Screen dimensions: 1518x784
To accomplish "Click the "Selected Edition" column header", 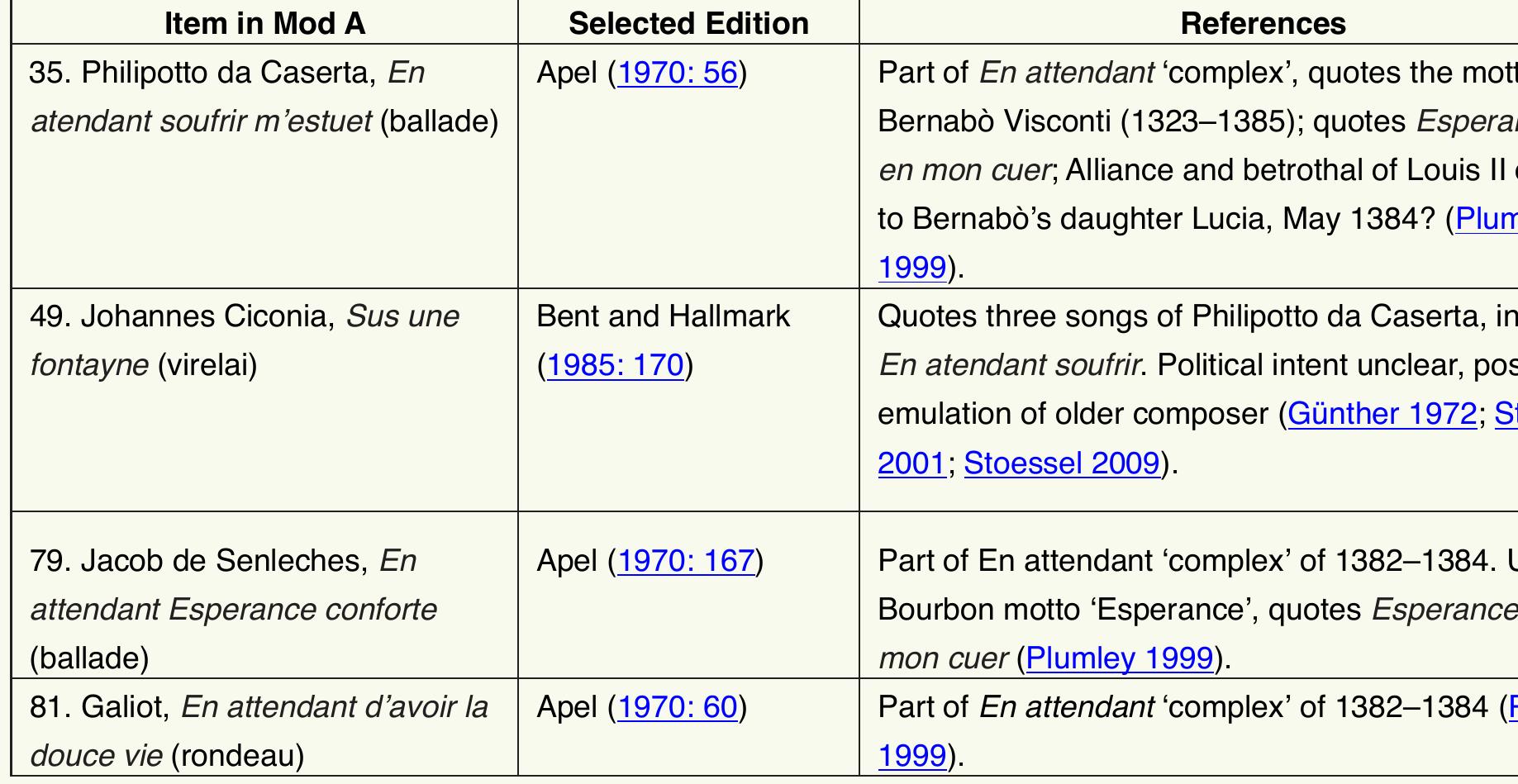I will tap(688, 23).
